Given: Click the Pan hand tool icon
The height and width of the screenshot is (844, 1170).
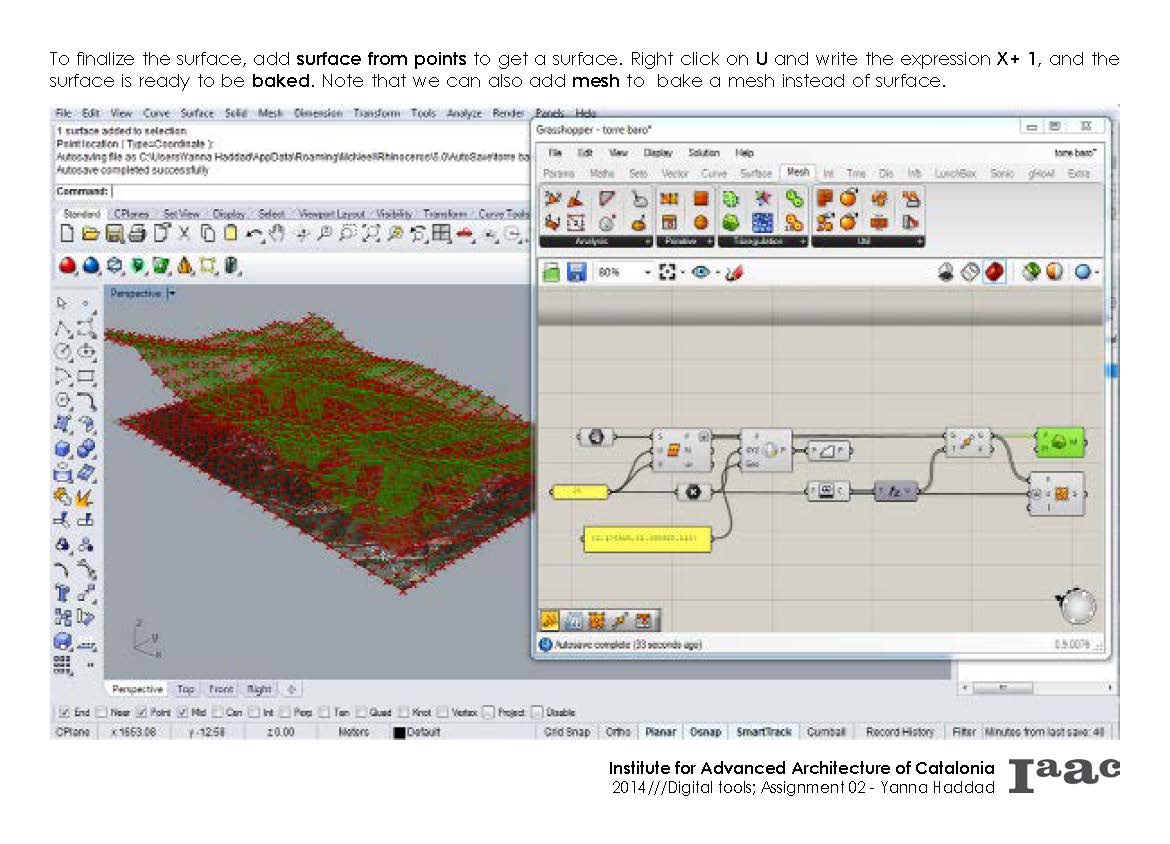Looking at the screenshot, I should (x=277, y=235).
